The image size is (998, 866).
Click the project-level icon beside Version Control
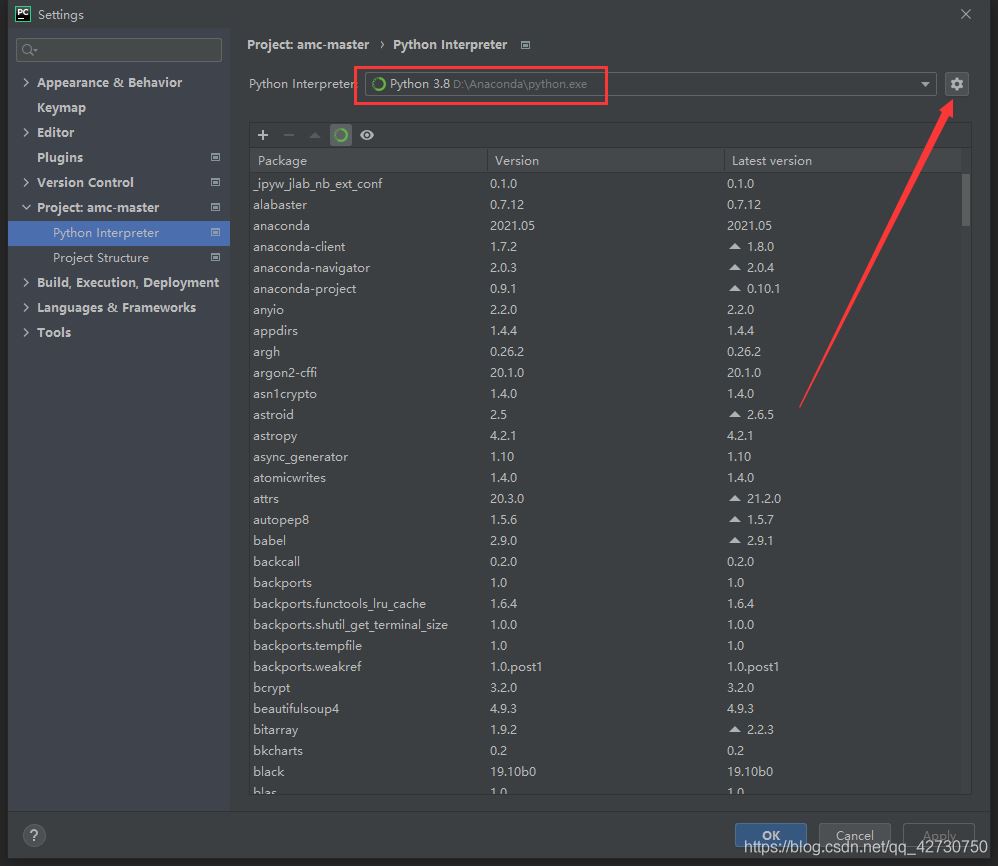[215, 183]
